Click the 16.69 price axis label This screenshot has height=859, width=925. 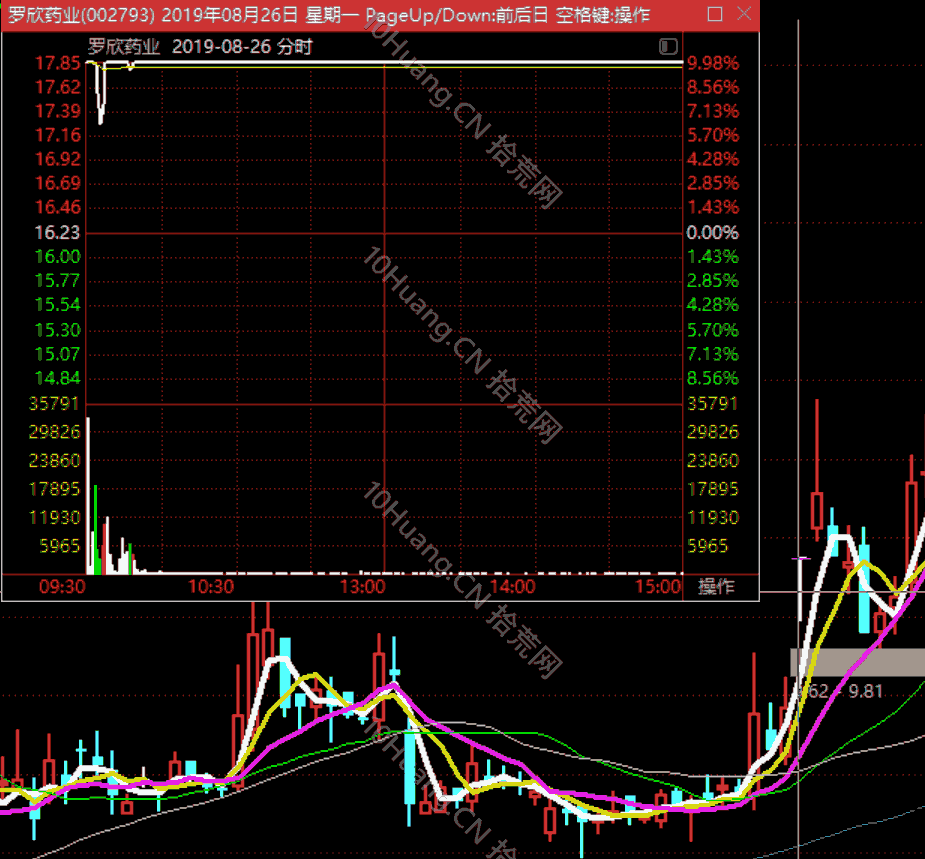[58, 183]
